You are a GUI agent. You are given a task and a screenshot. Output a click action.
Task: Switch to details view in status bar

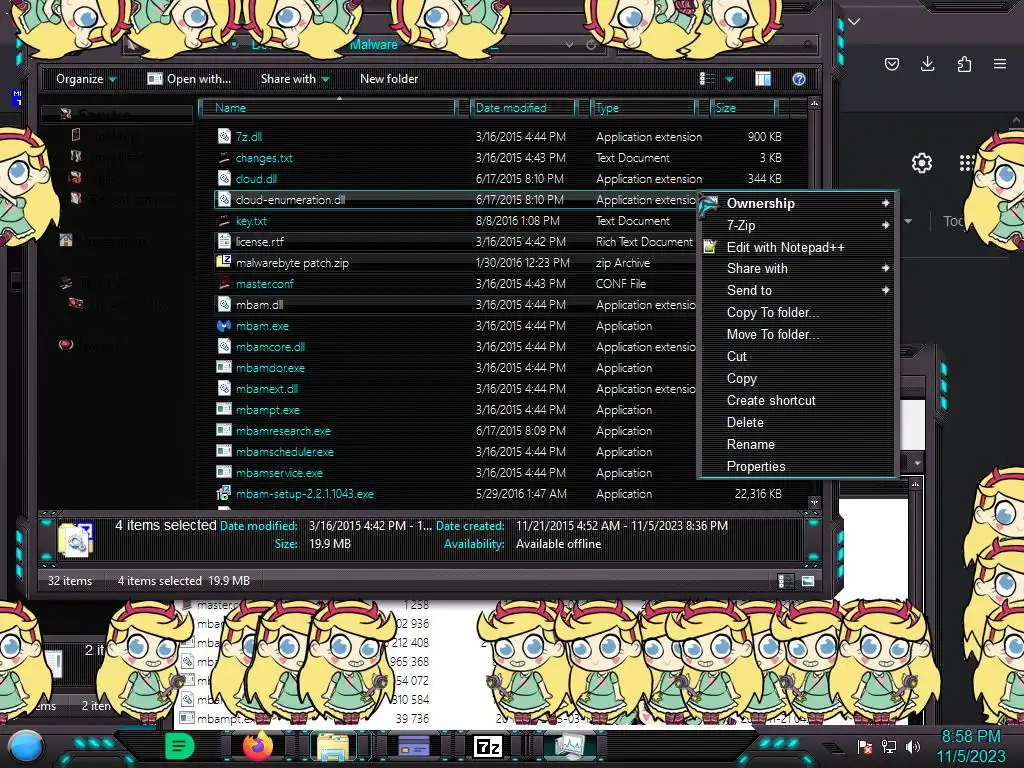click(786, 581)
